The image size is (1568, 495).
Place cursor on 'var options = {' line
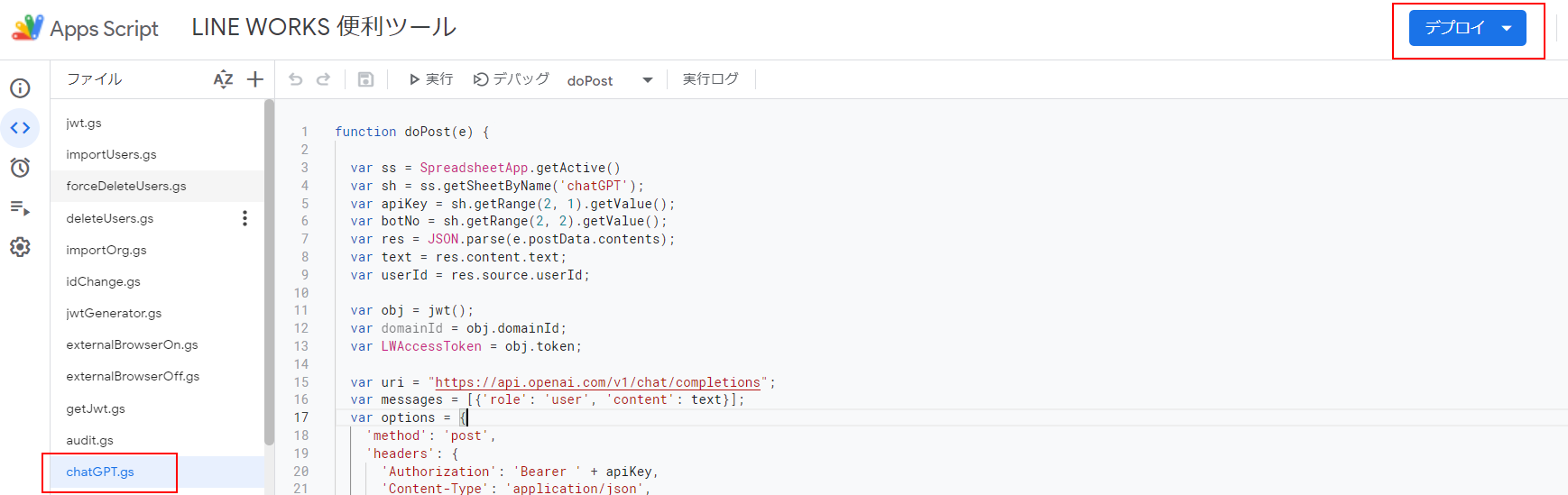[410, 417]
